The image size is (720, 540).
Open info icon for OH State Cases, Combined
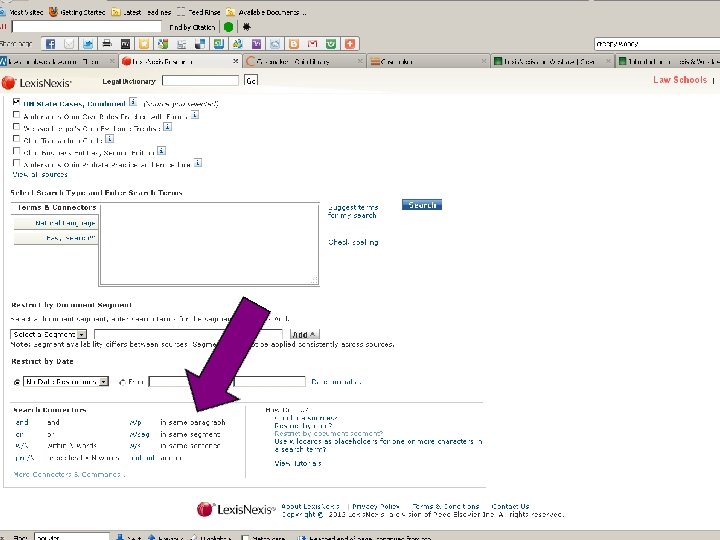click(133, 101)
